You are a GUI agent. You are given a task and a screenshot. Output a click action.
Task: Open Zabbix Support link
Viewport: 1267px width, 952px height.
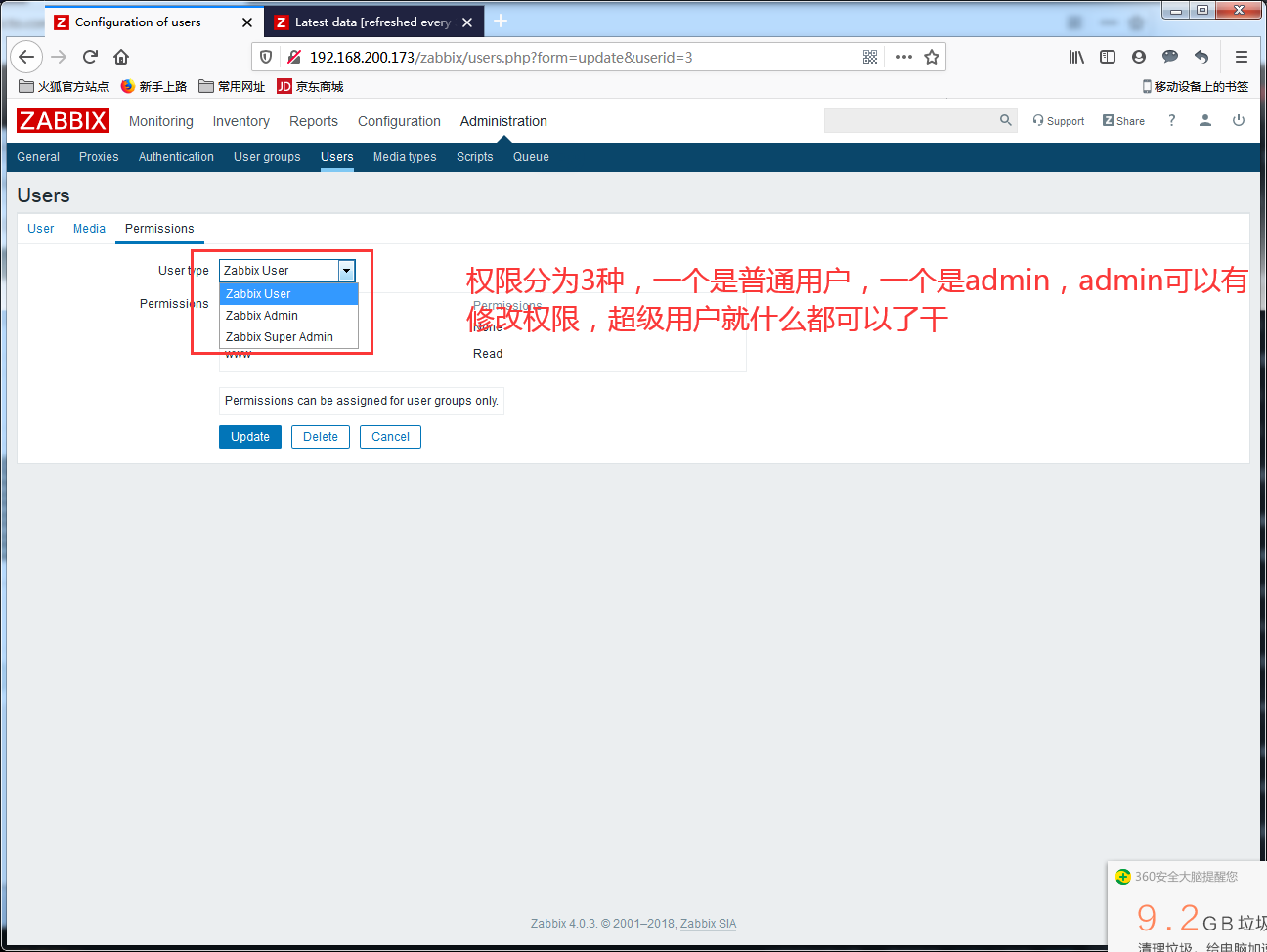pos(1059,121)
